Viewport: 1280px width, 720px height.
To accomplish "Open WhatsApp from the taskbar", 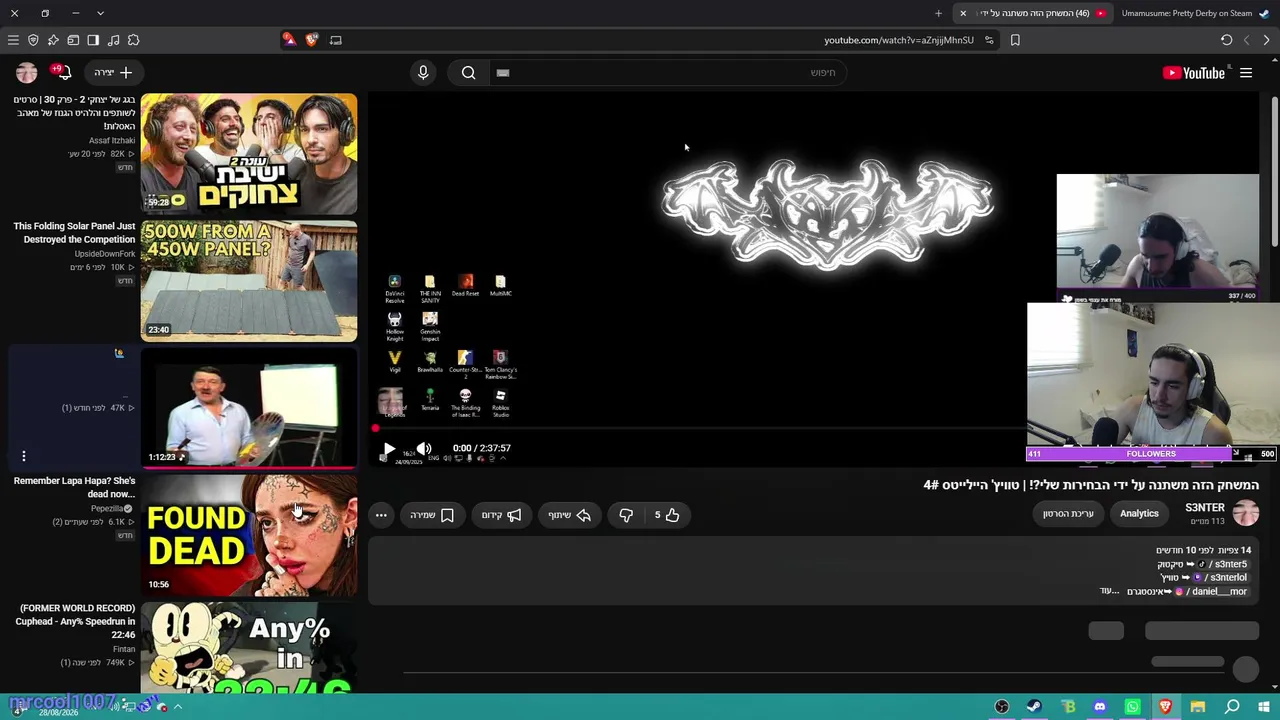I will 1132,707.
